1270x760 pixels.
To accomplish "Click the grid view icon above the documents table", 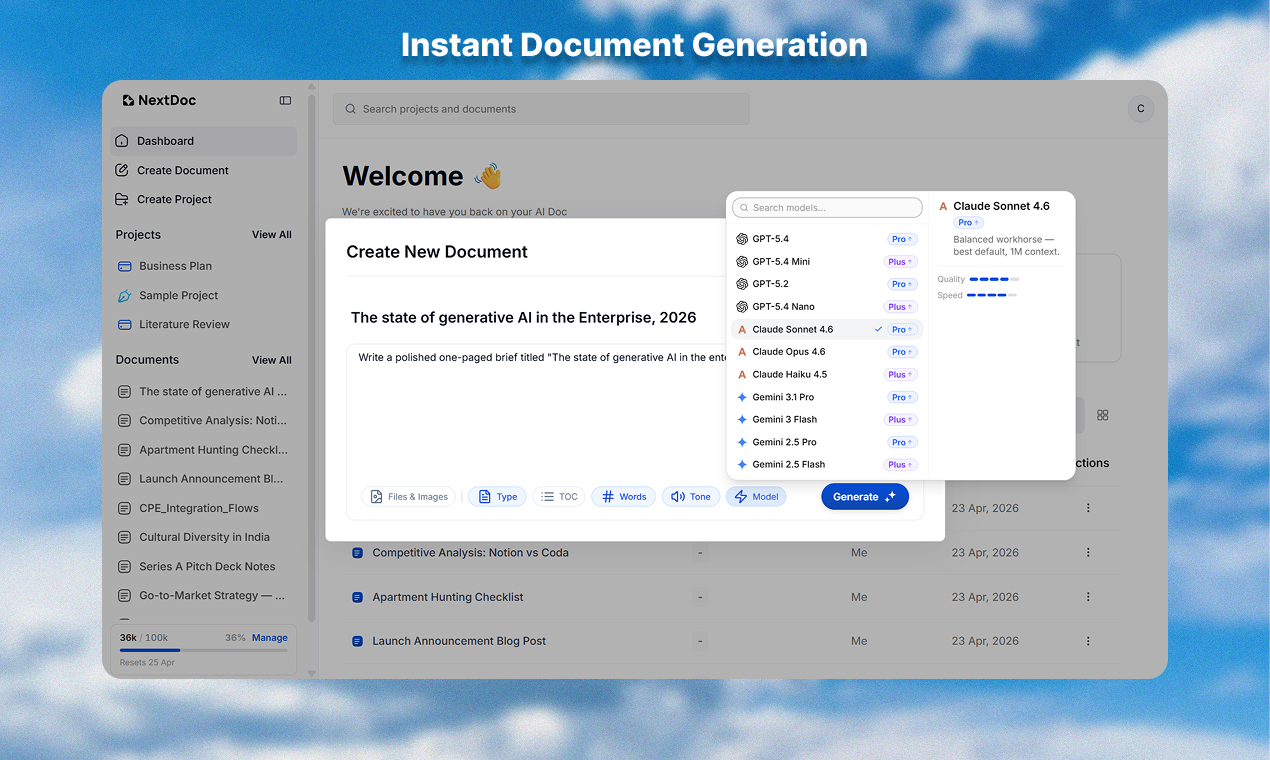I will [x=1102, y=414].
